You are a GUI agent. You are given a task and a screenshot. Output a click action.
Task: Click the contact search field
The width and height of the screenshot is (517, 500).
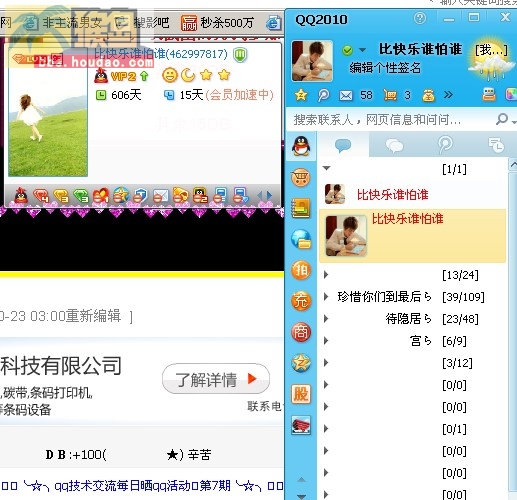click(x=390, y=120)
